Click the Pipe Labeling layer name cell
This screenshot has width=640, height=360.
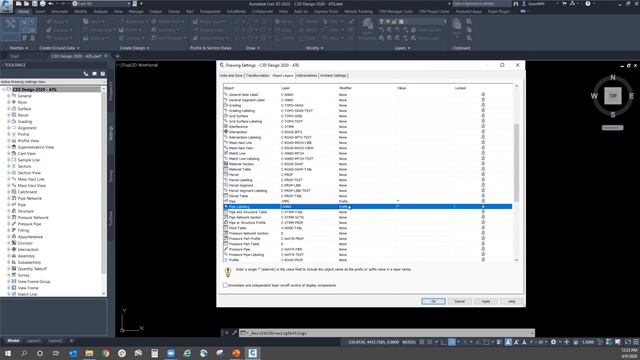pos(309,207)
